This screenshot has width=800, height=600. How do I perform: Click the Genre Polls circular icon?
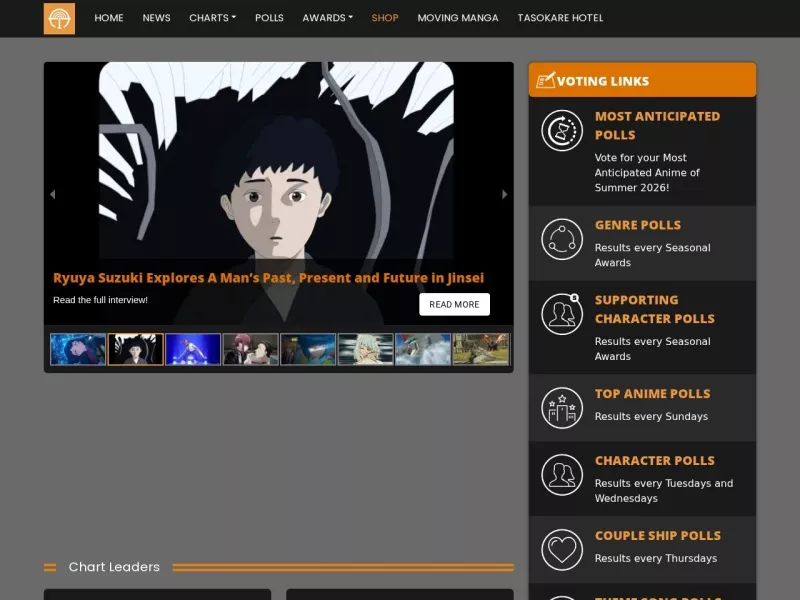click(x=562, y=239)
